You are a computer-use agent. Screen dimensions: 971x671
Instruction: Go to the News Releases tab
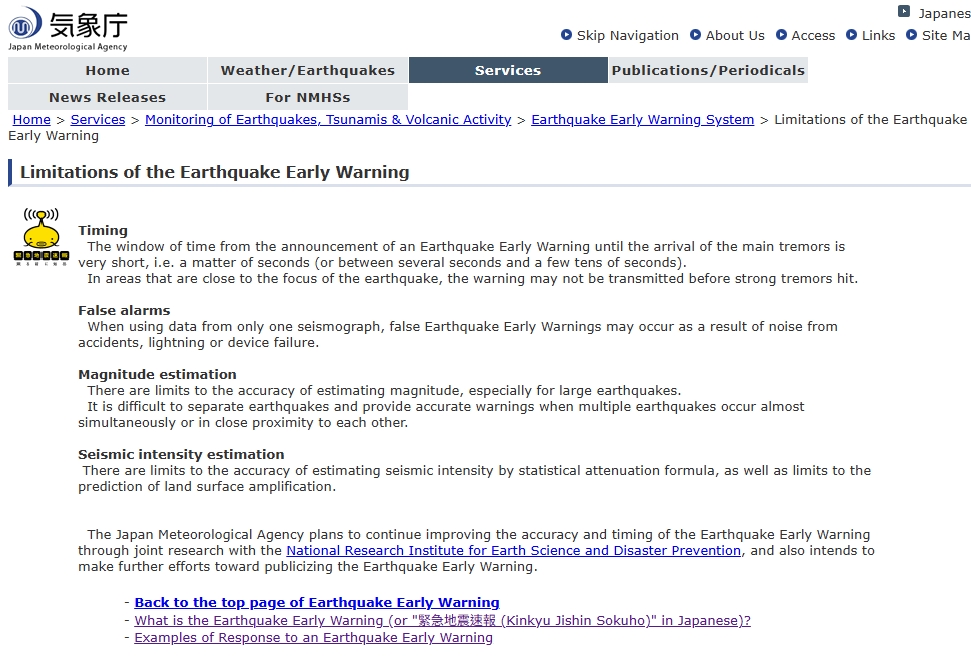107,97
